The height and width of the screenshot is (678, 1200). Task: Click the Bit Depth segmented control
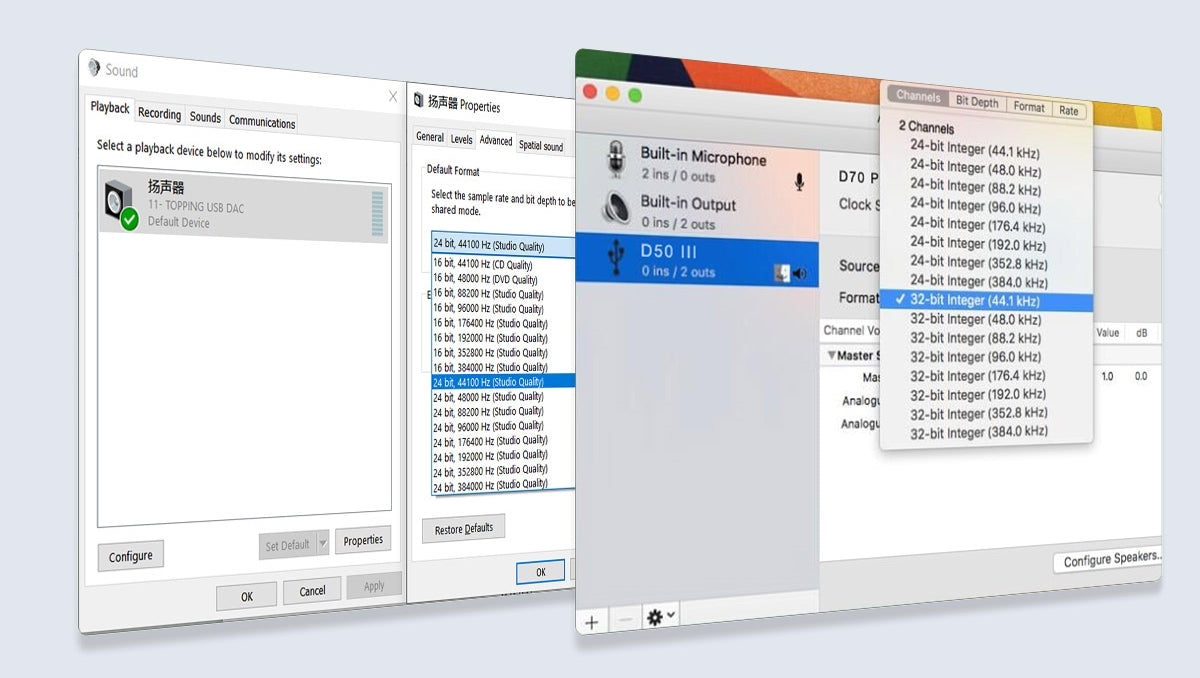click(976, 102)
